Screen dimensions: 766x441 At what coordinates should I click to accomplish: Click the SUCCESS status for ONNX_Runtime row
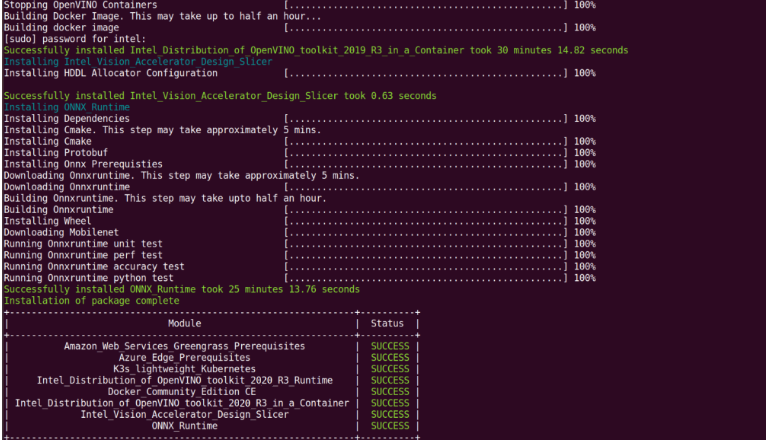coord(389,426)
